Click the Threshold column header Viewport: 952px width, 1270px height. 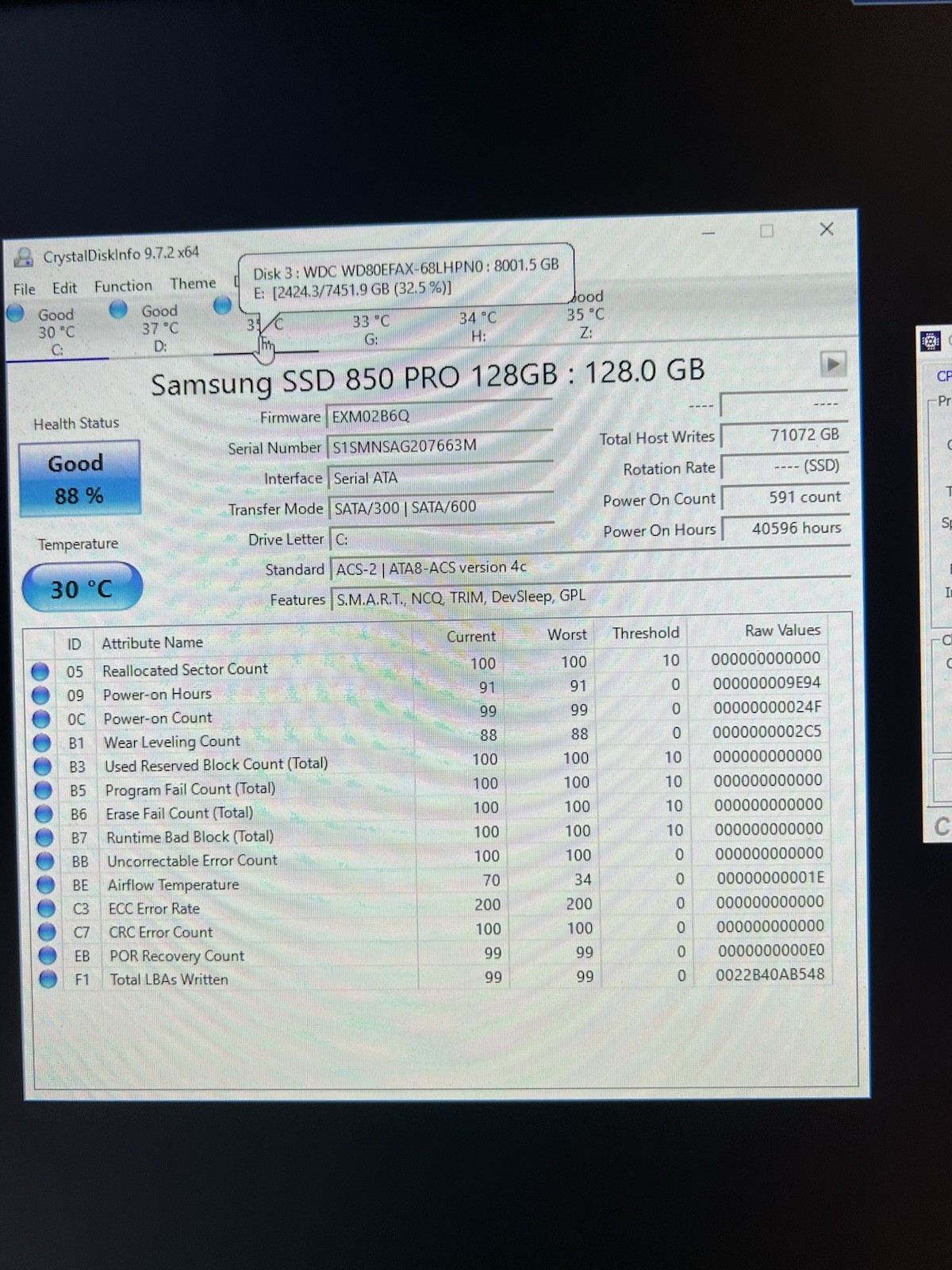click(x=645, y=633)
